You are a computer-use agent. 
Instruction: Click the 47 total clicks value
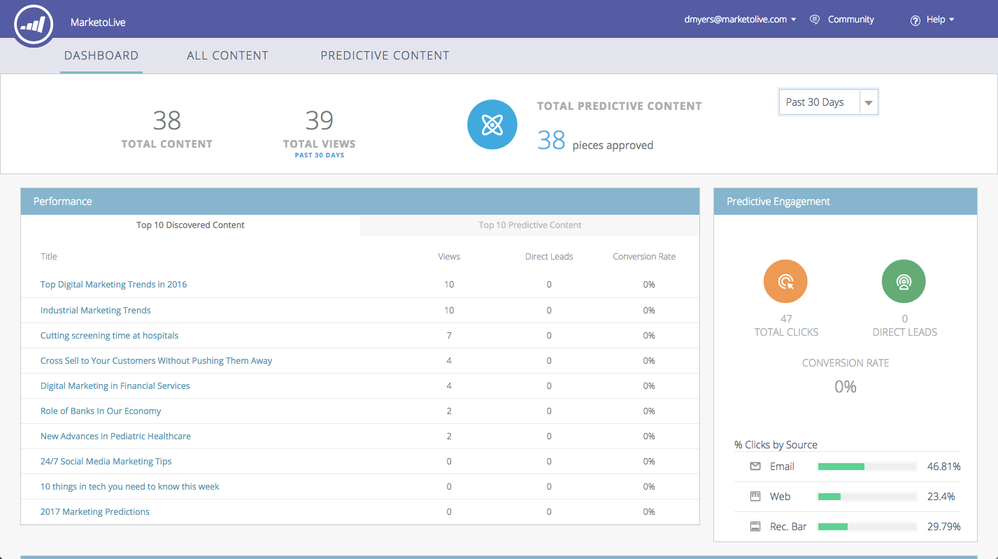786,318
